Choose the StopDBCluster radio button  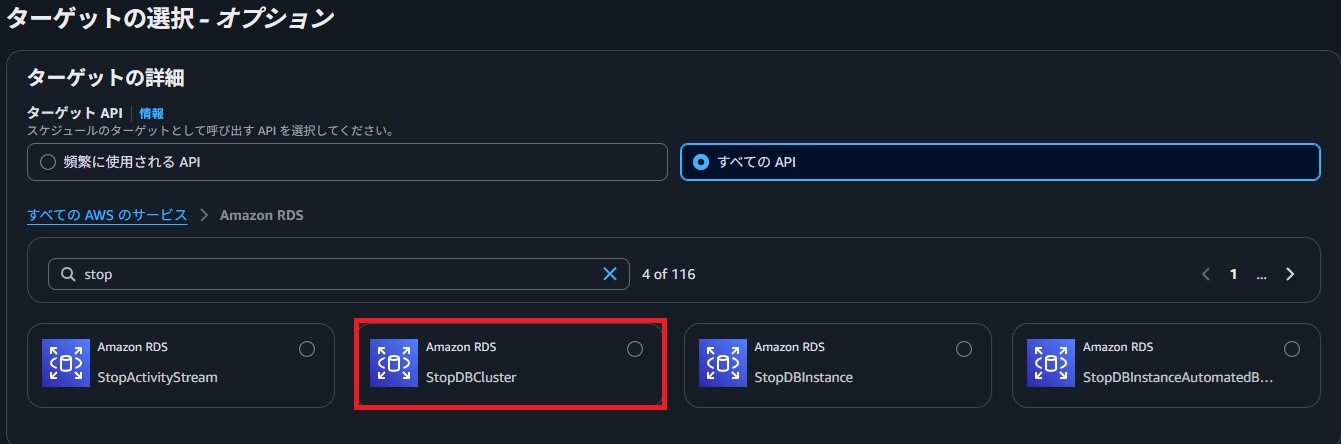(635, 349)
